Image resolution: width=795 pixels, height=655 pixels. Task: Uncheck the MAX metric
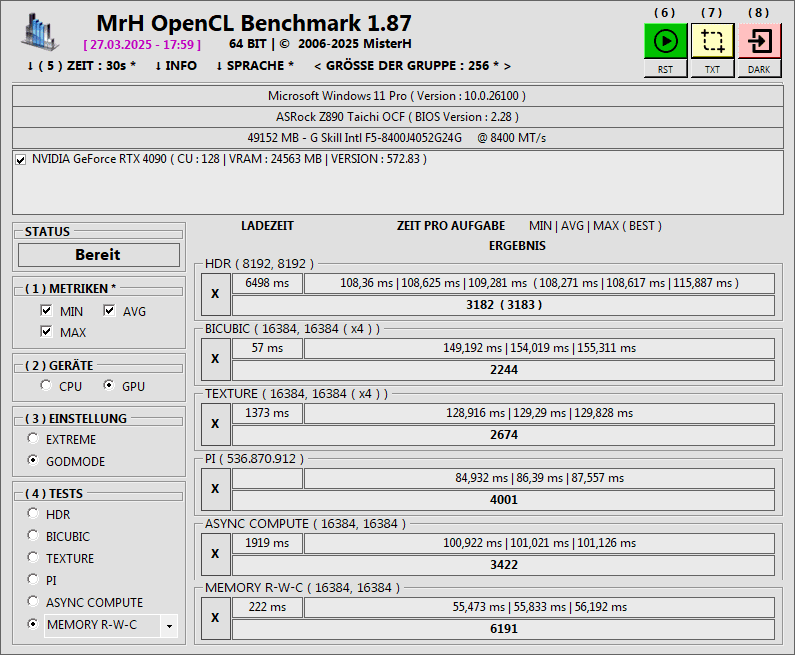tap(46, 332)
